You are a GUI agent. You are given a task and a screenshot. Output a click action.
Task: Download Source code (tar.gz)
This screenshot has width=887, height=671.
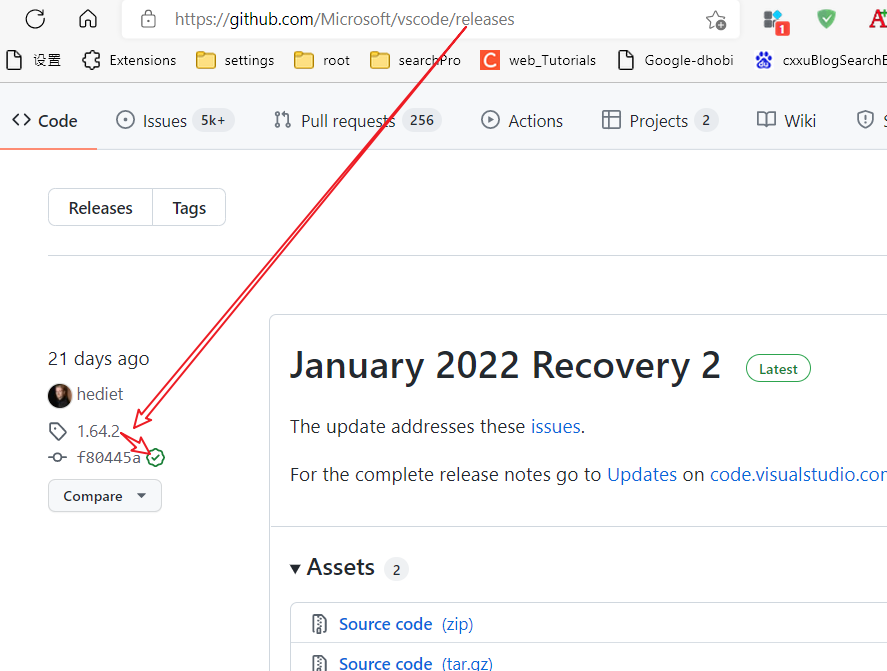click(416, 663)
